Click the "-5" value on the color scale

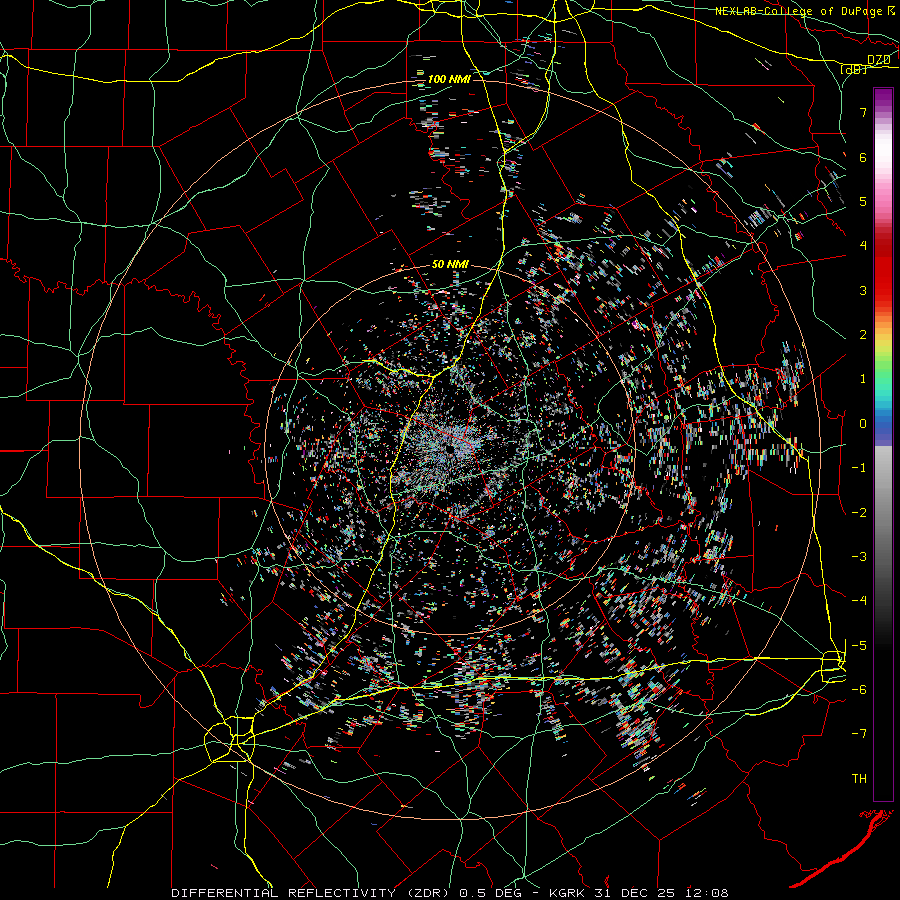point(859,646)
